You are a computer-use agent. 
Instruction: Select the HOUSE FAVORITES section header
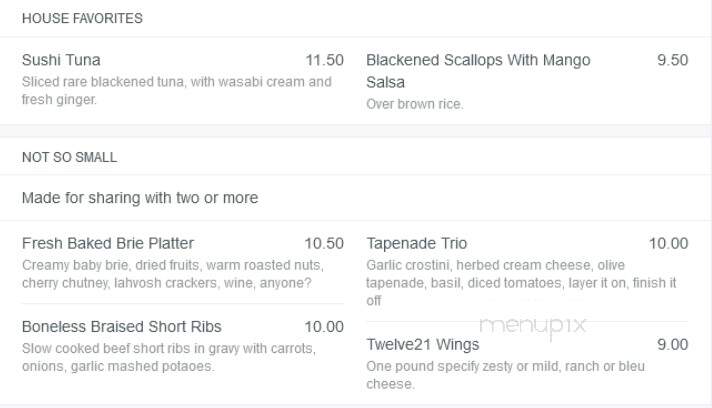[82, 18]
